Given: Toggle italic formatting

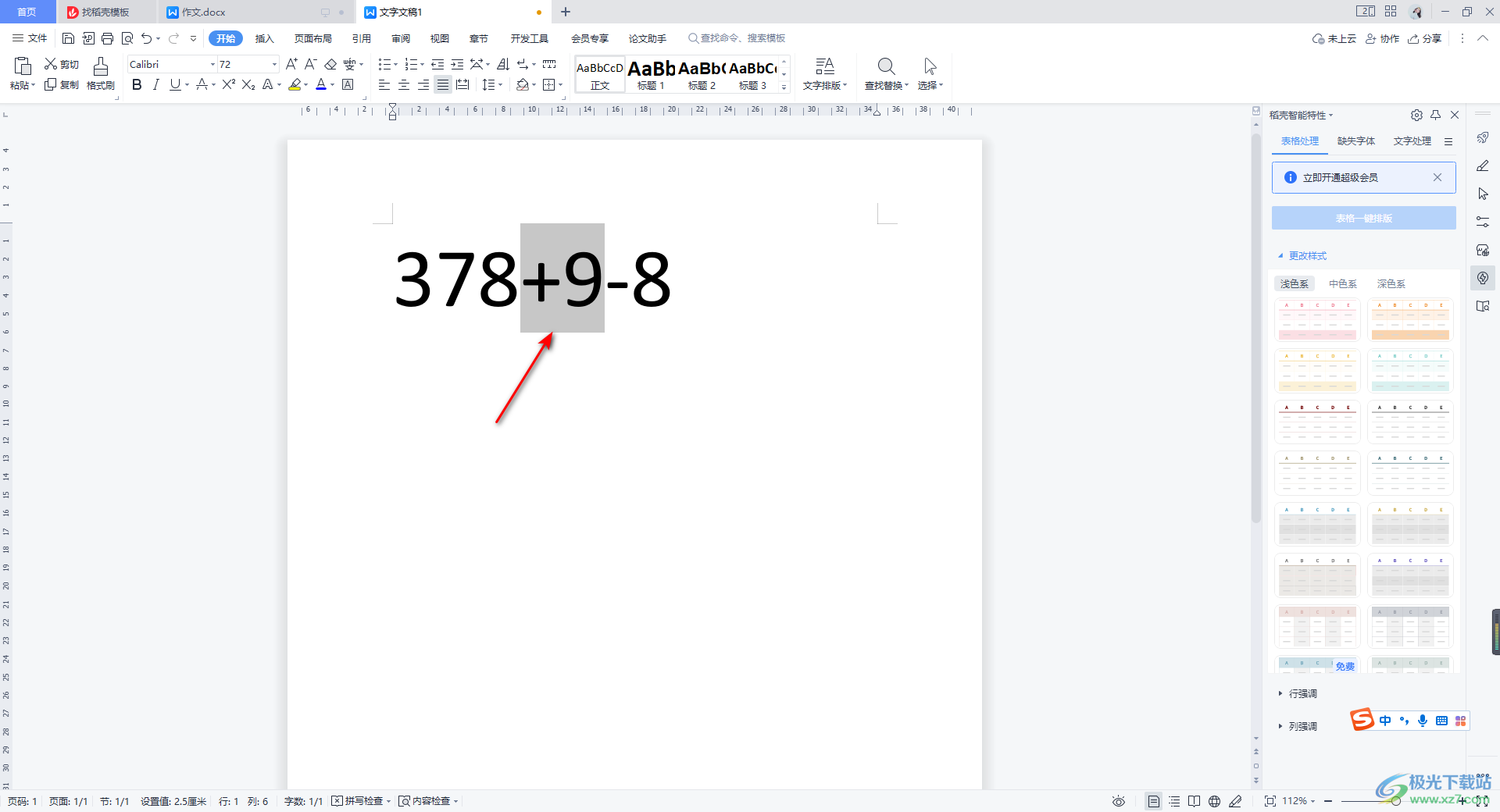Looking at the screenshot, I should coord(156,84).
